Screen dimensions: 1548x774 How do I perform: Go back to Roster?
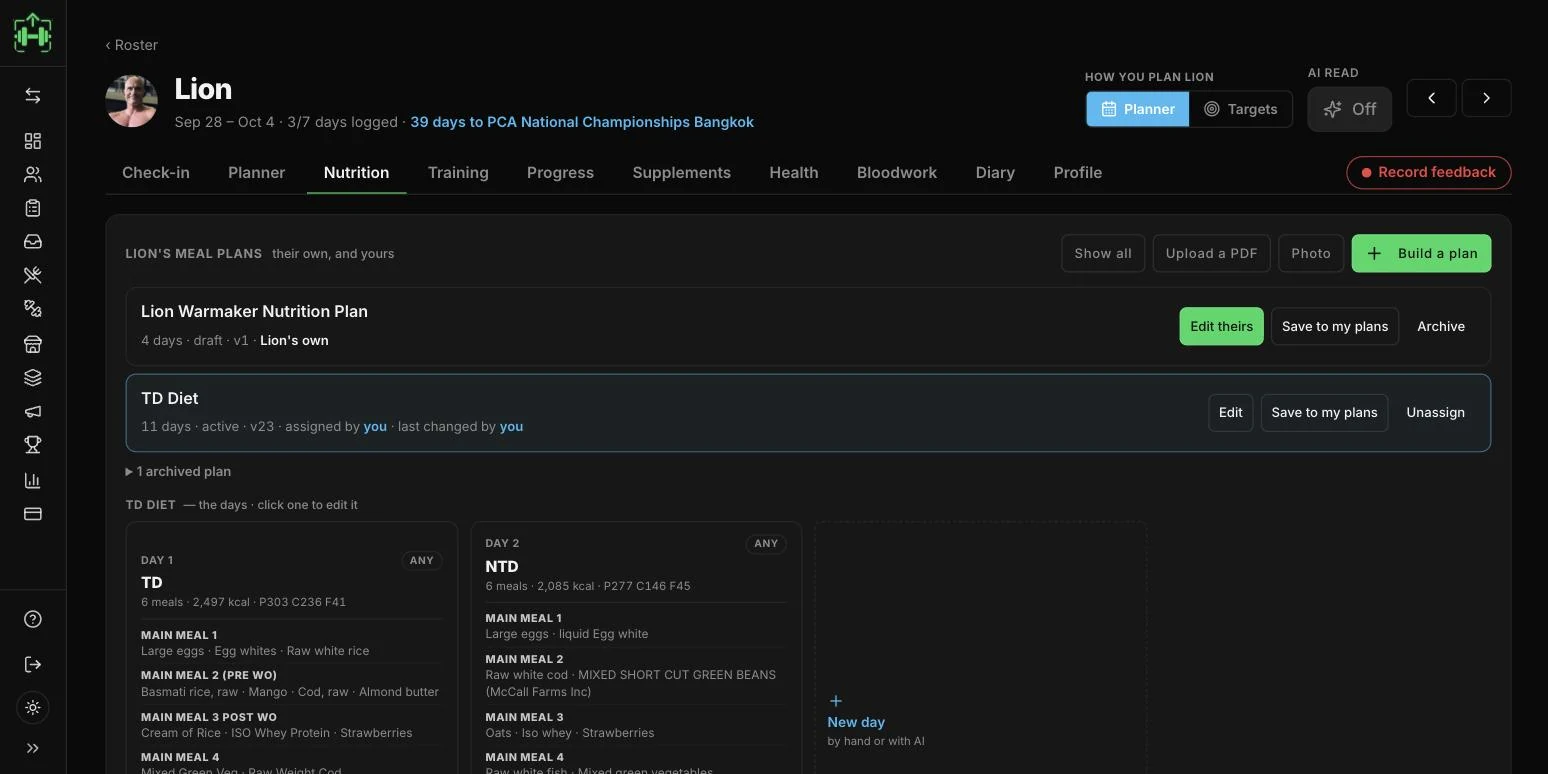tap(131, 45)
